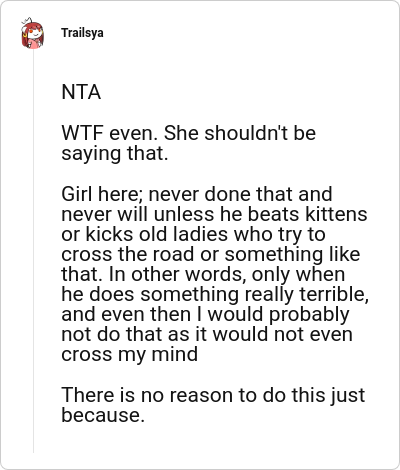Click the line "and even then I would probably"

pos(205,315)
